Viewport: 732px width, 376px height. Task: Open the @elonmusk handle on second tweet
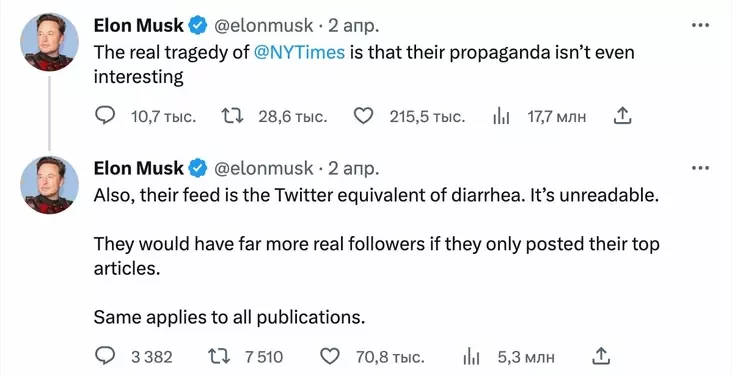coord(263,168)
